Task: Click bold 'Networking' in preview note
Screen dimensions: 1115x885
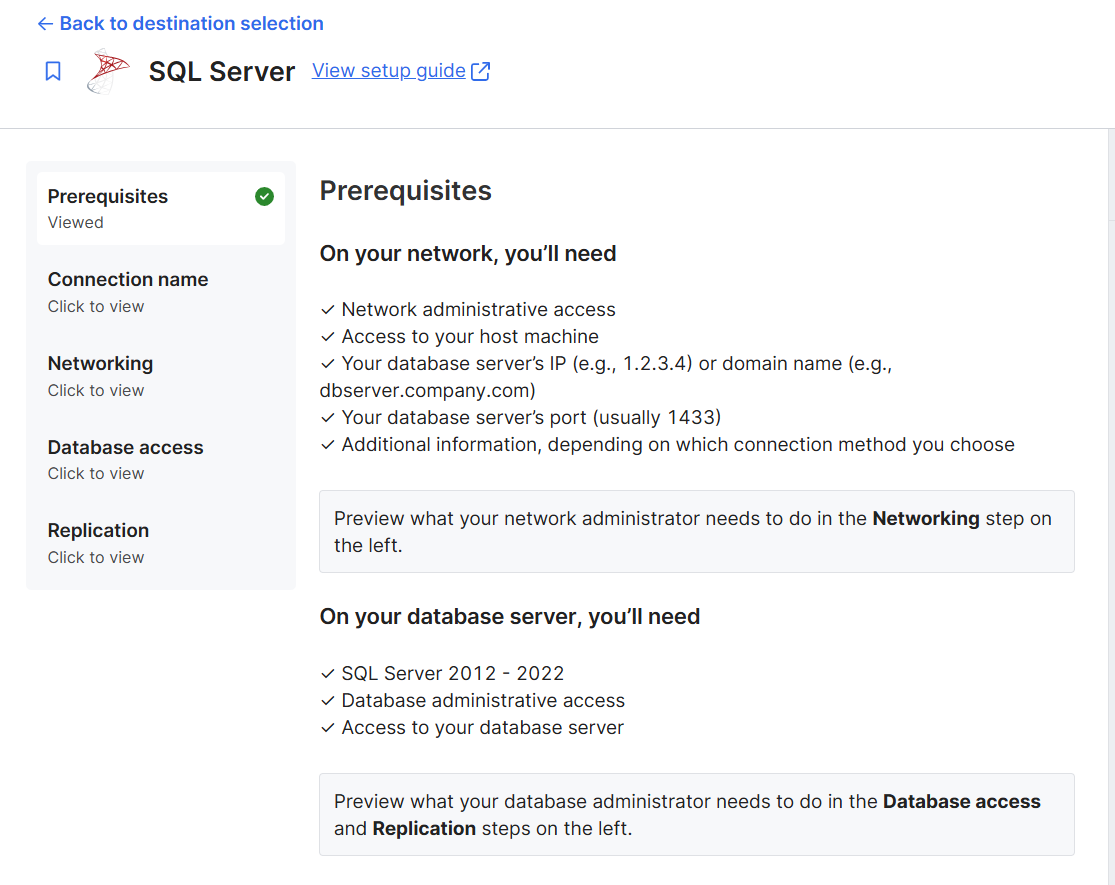Action: [926, 518]
